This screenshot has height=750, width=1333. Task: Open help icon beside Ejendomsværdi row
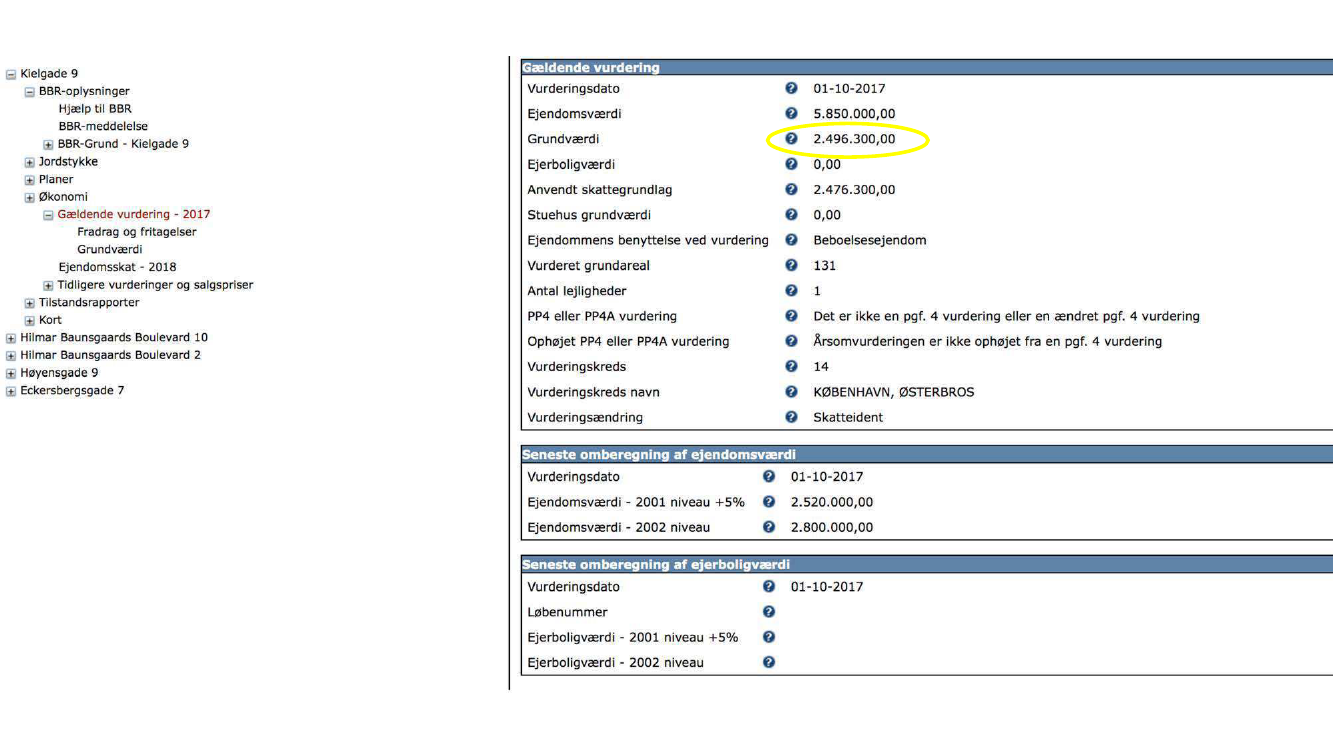(791, 114)
